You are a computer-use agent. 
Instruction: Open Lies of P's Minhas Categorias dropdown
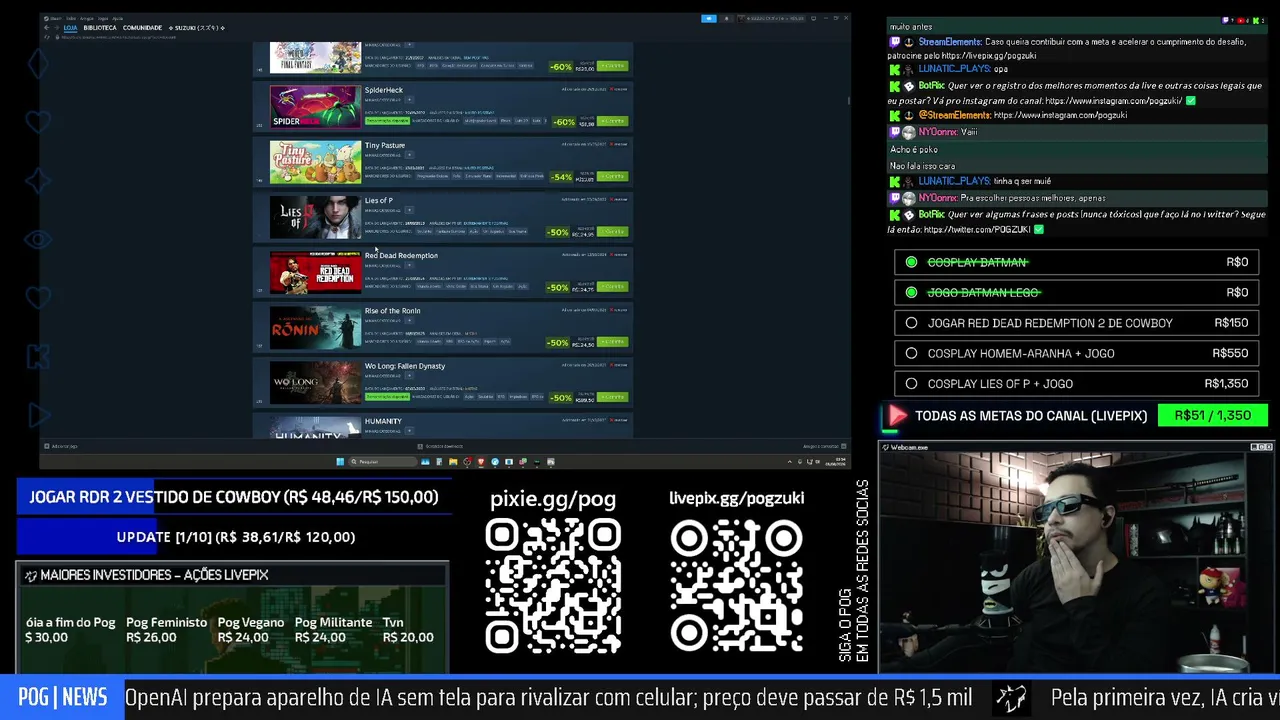(409, 210)
